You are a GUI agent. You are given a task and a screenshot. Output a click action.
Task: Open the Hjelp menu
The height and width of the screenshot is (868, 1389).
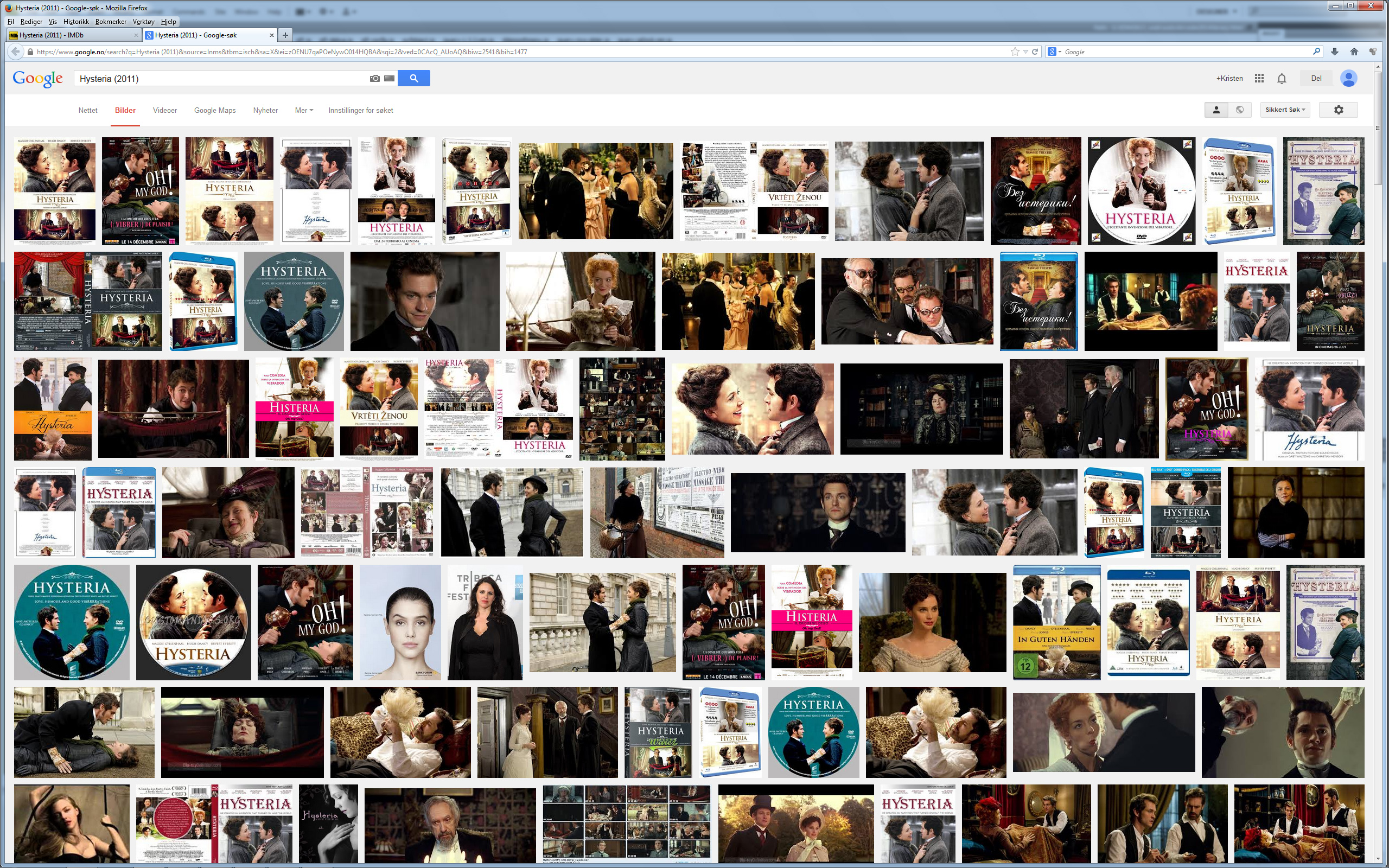(x=168, y=21)
